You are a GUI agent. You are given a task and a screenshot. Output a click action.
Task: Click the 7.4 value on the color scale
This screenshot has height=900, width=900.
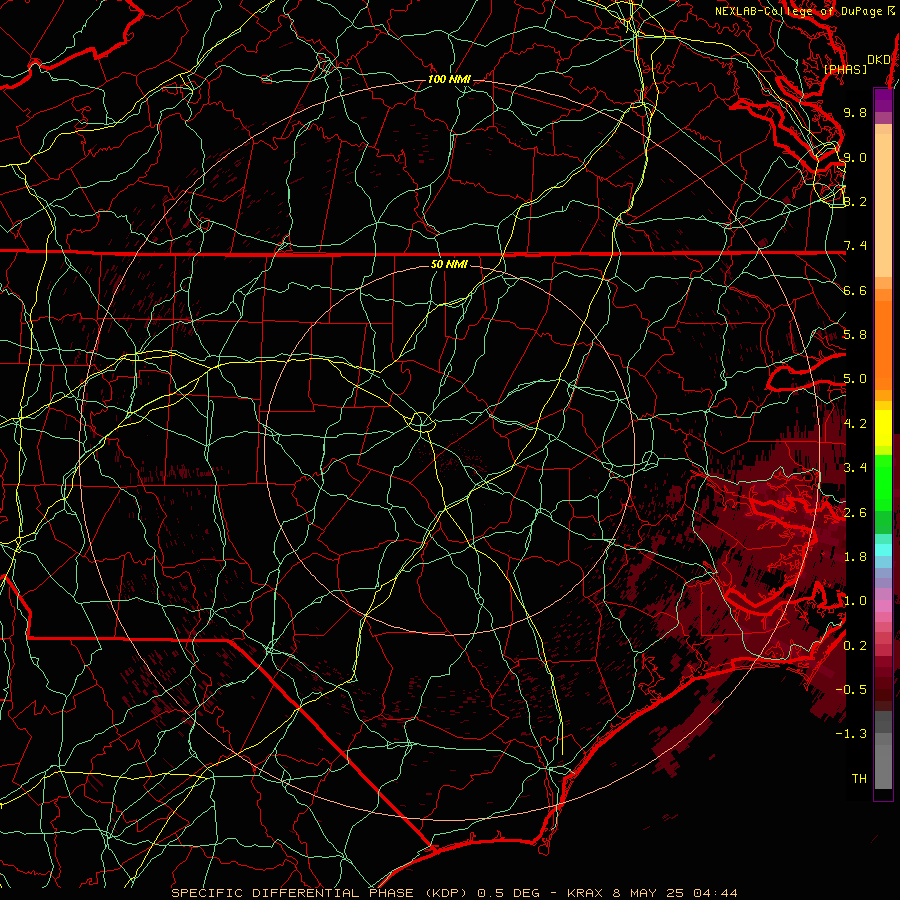[855, 246]
